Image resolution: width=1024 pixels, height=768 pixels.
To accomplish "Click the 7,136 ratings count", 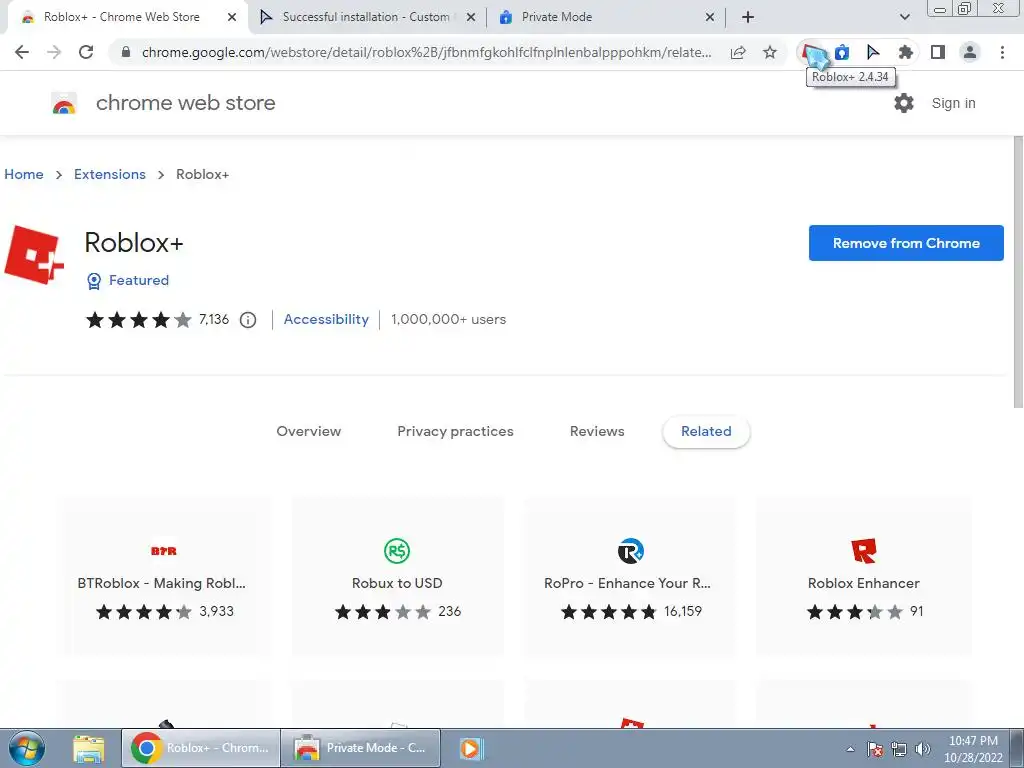I will pos(214,319).
